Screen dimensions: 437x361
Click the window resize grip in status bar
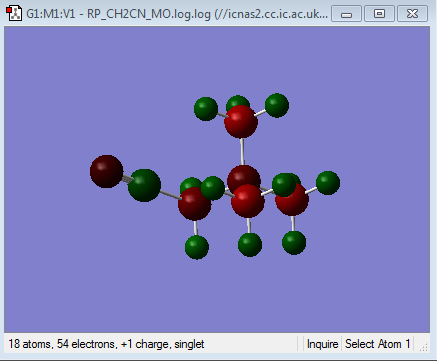click(423, 347)
